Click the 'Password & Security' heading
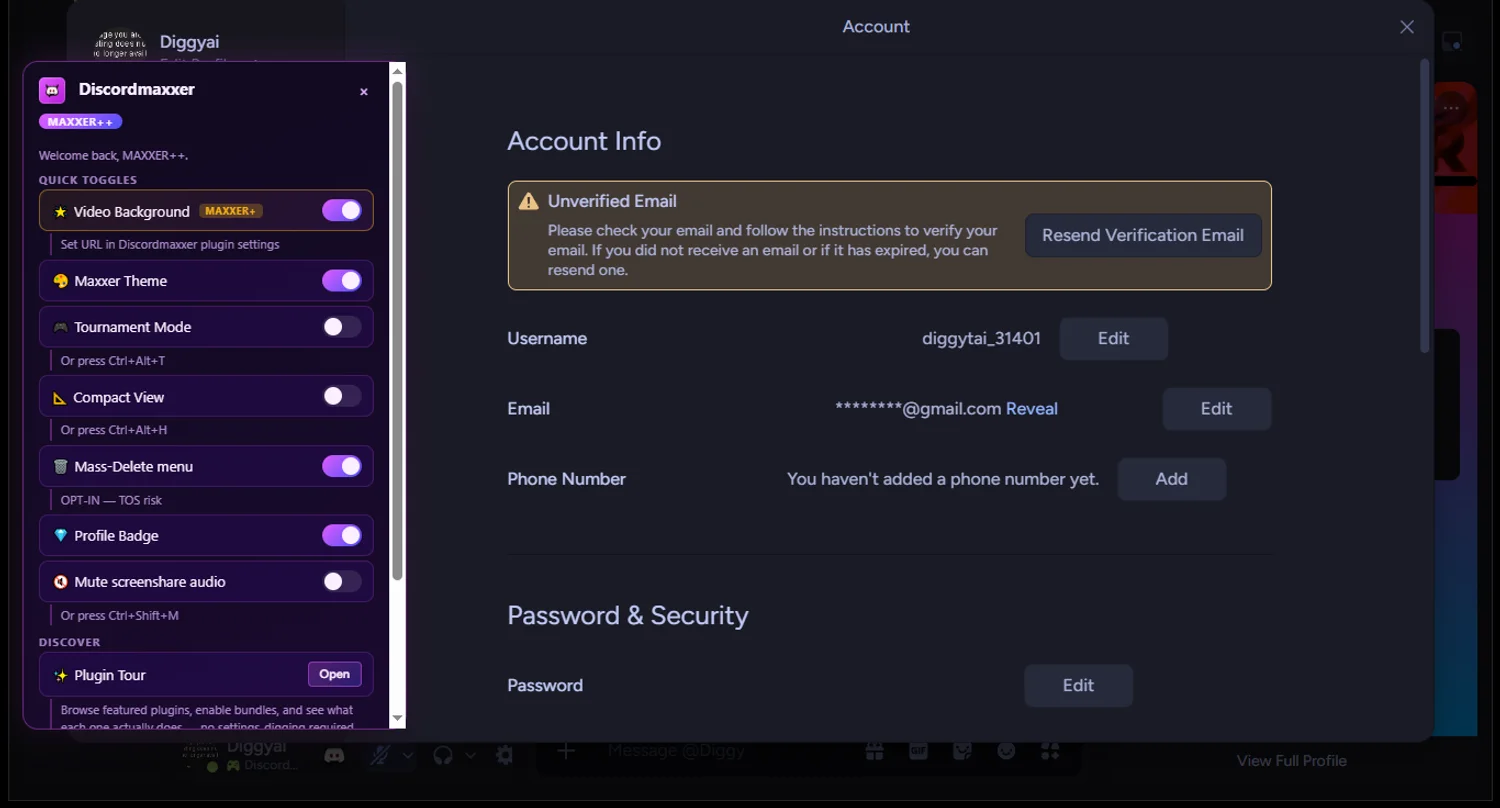This screenshot has width=1500, height=808. coord(628,615)
